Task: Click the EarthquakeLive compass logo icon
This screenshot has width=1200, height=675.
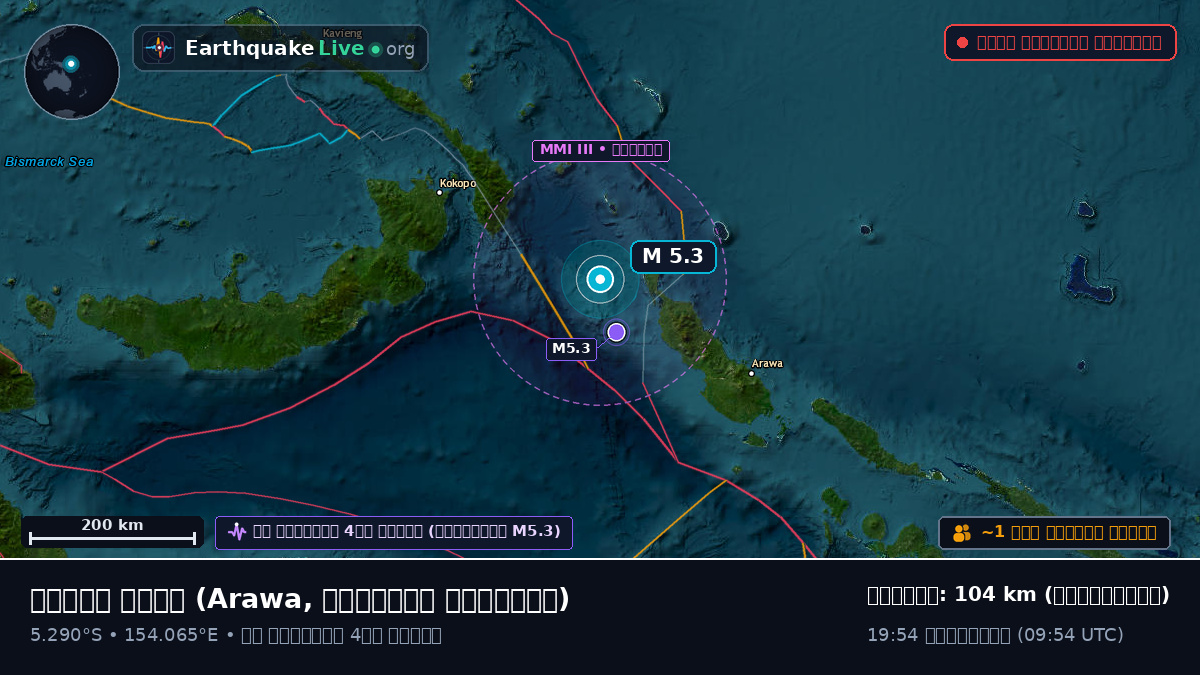Action: click(x=158, y=48)
